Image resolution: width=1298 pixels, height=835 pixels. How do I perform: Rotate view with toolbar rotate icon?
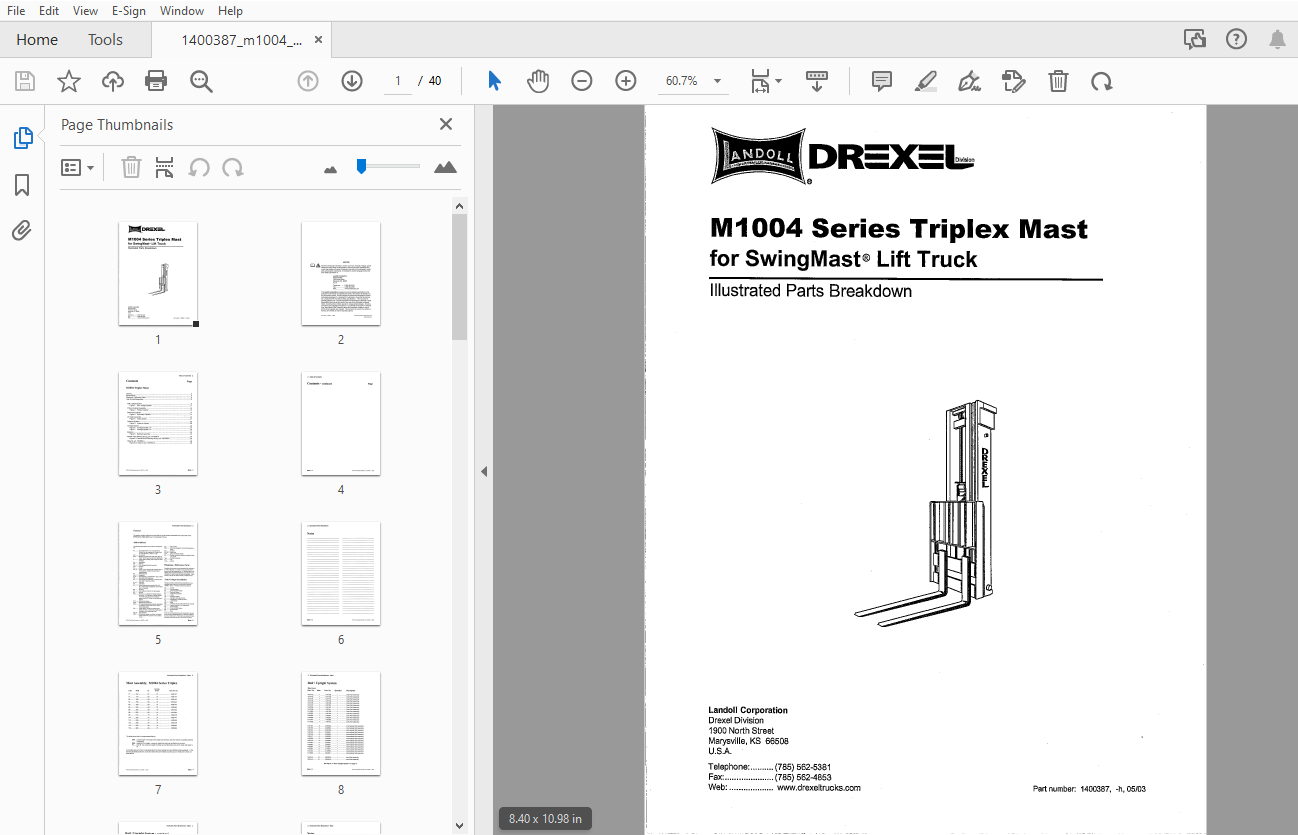click(1102, 81)
